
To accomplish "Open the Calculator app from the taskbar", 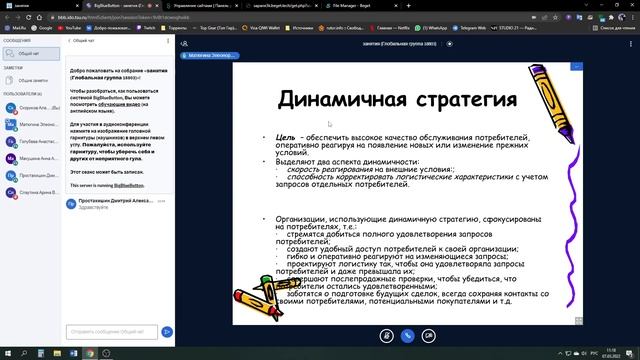I will (41, 353).
